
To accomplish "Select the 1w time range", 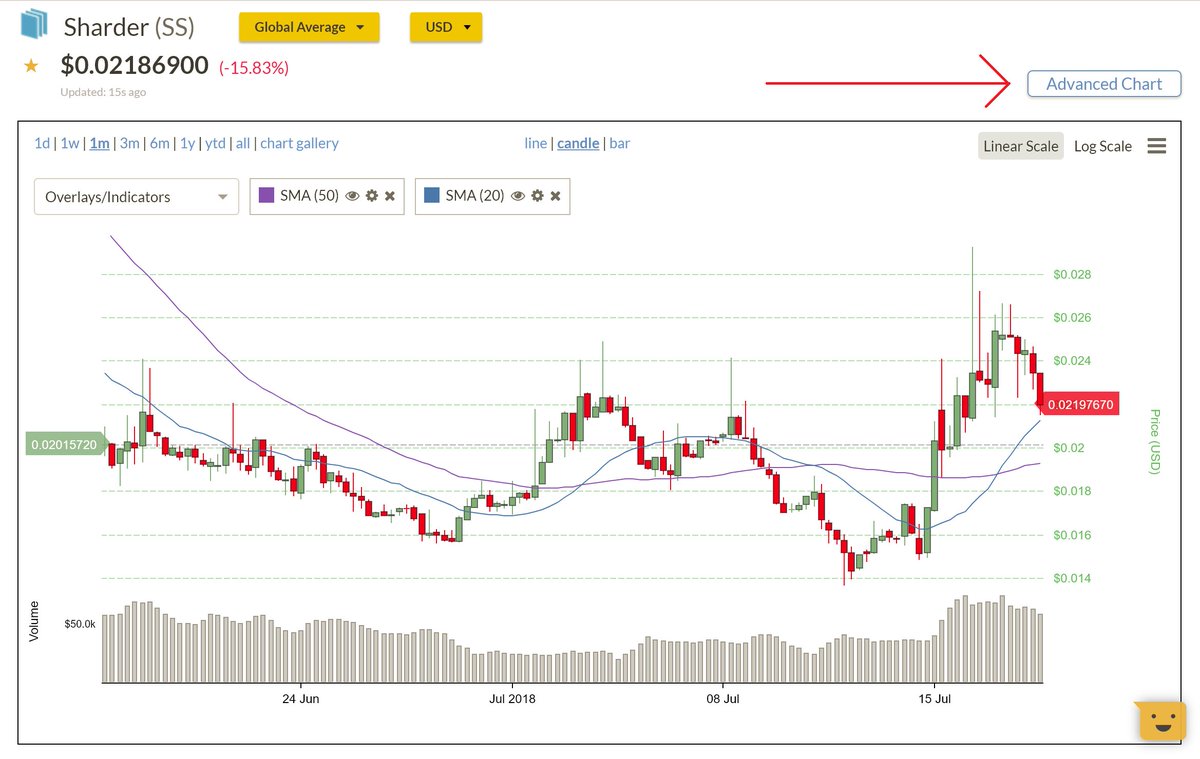I will (x=70, y=143).
